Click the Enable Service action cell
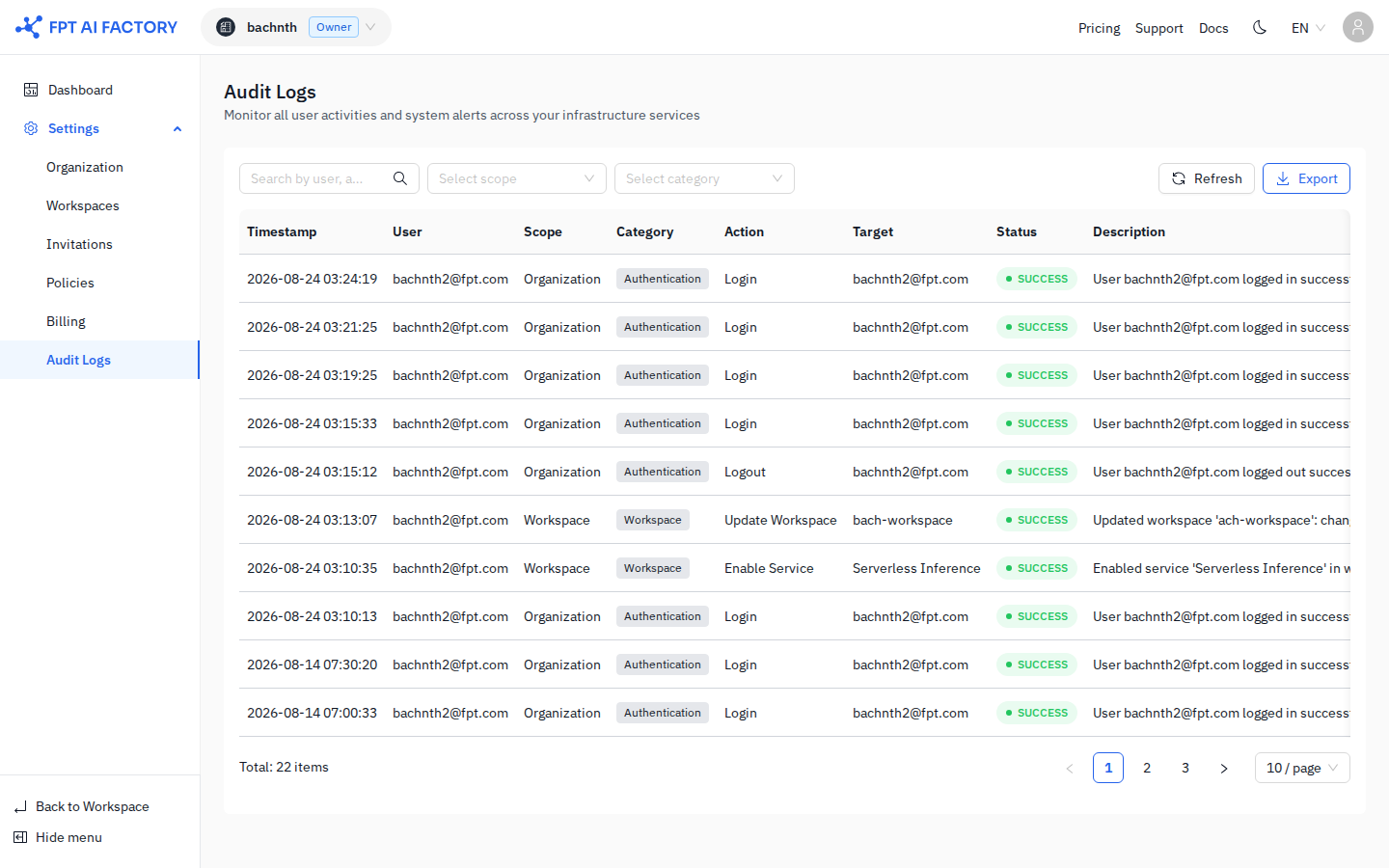This screenshot has width=1389, height=868. 769,568
